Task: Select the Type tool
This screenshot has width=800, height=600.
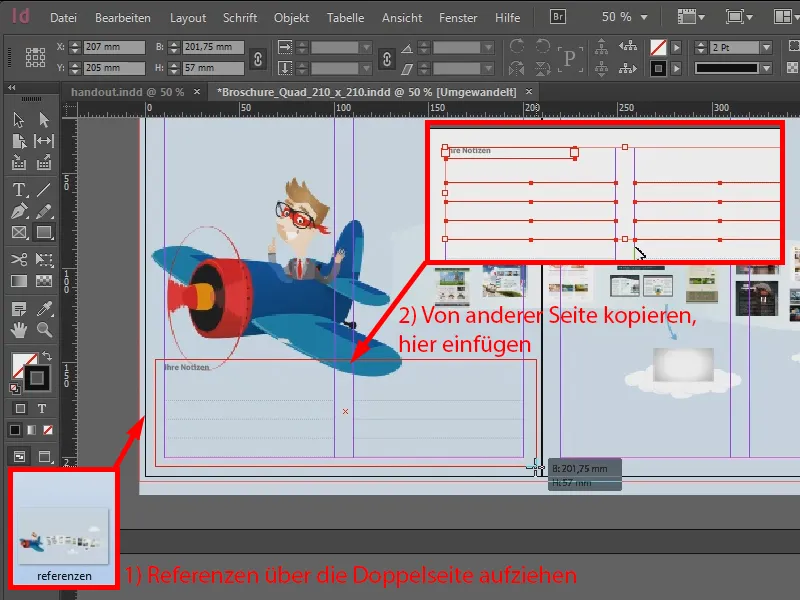Action: 19,190
